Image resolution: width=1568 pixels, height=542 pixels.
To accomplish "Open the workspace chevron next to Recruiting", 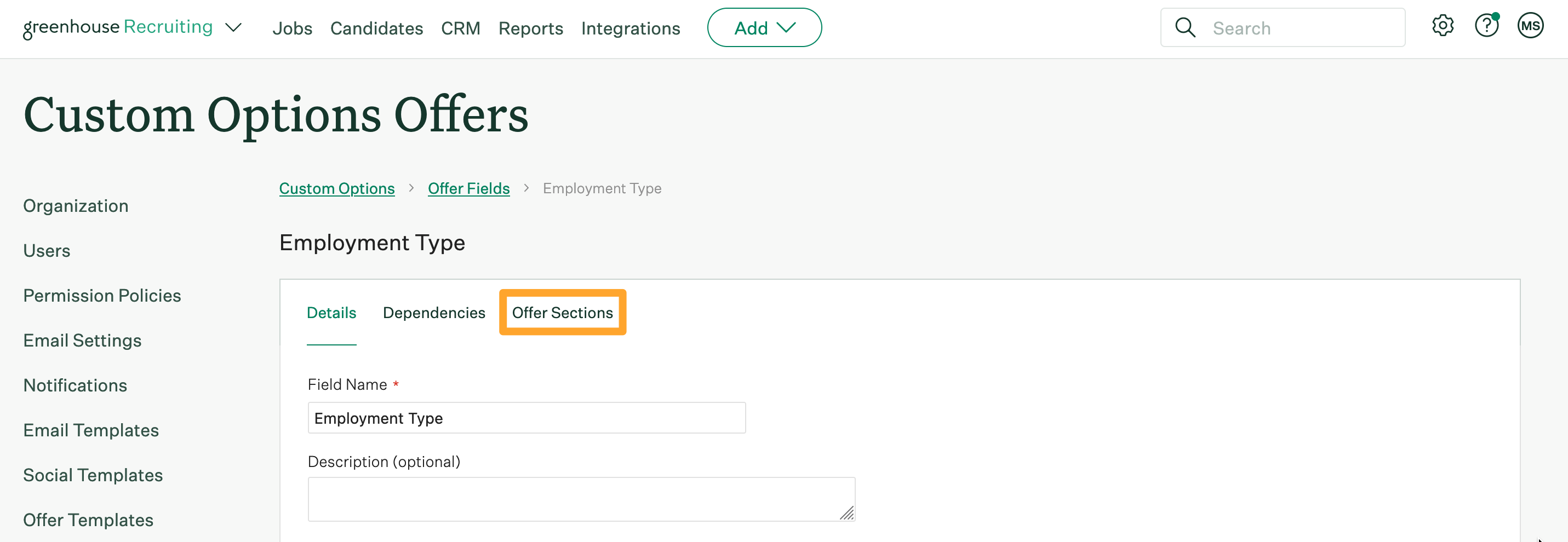I will (233, 27).
